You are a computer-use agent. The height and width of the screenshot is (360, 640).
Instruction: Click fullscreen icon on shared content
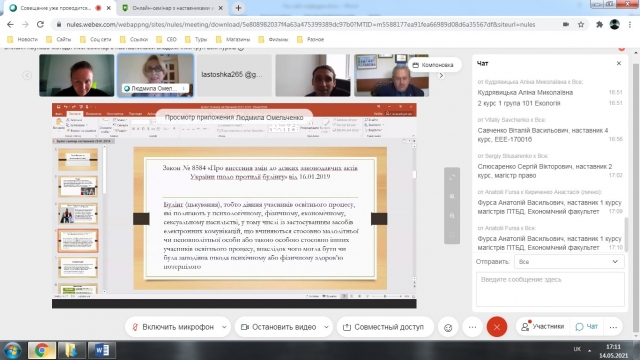(x=452, y=178)
